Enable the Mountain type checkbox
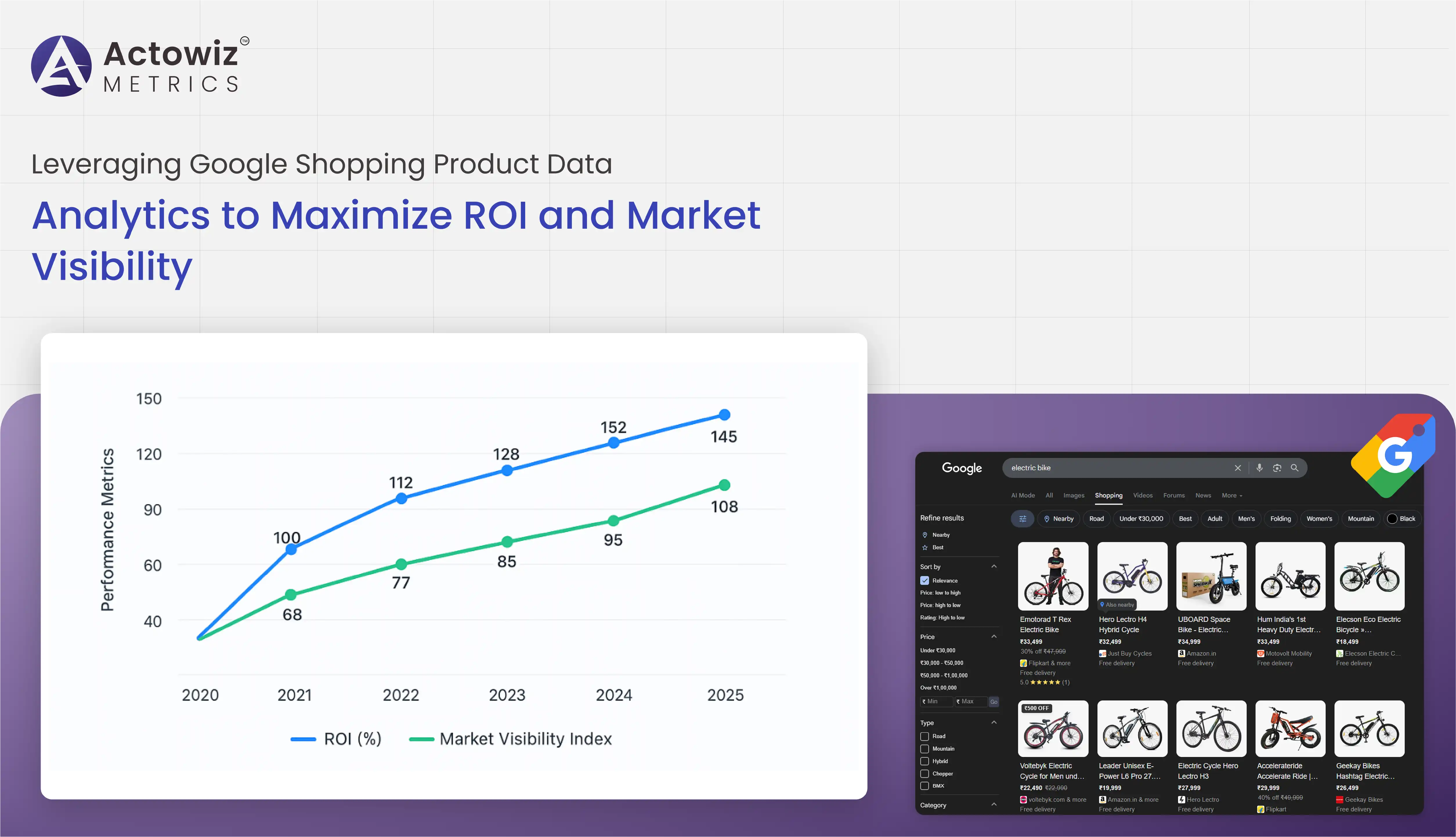This screenshot has height=837, width=1456. click(924, 749)
